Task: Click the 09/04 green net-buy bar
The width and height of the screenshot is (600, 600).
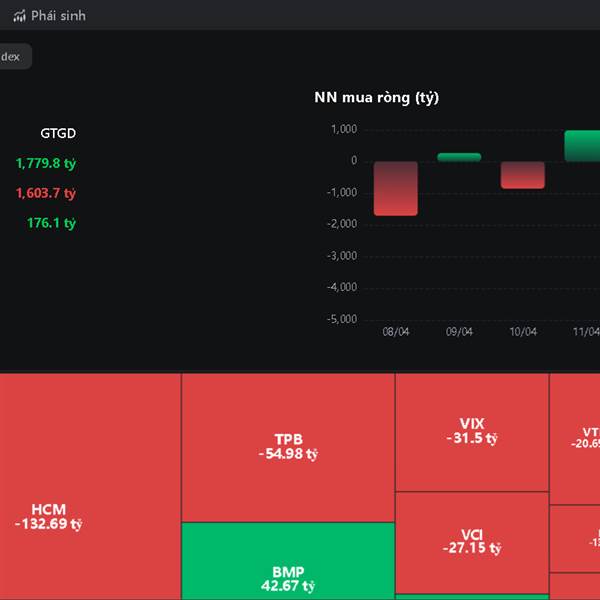Action: click(x=459, y=157)
